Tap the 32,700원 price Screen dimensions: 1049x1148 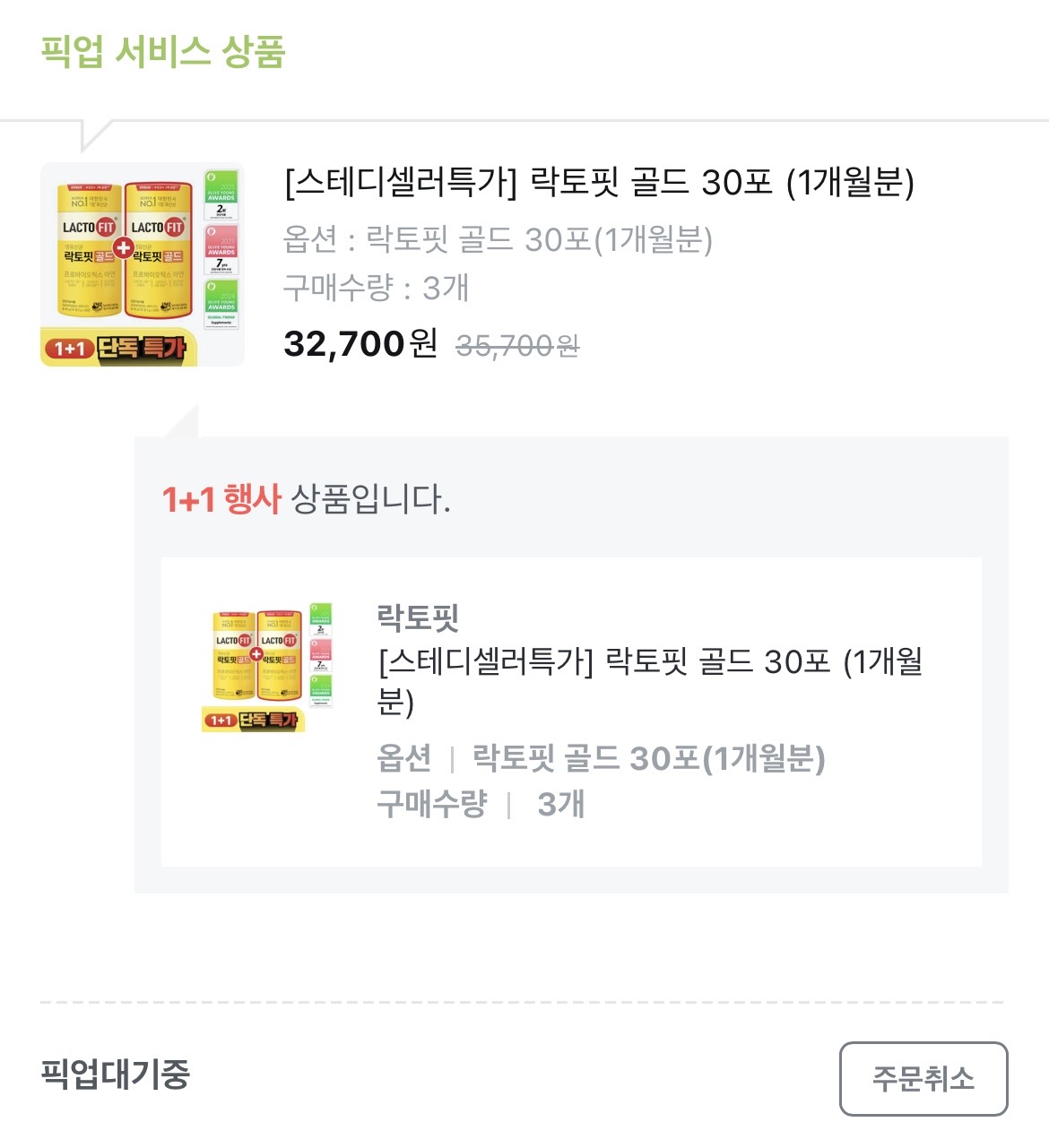360,343
